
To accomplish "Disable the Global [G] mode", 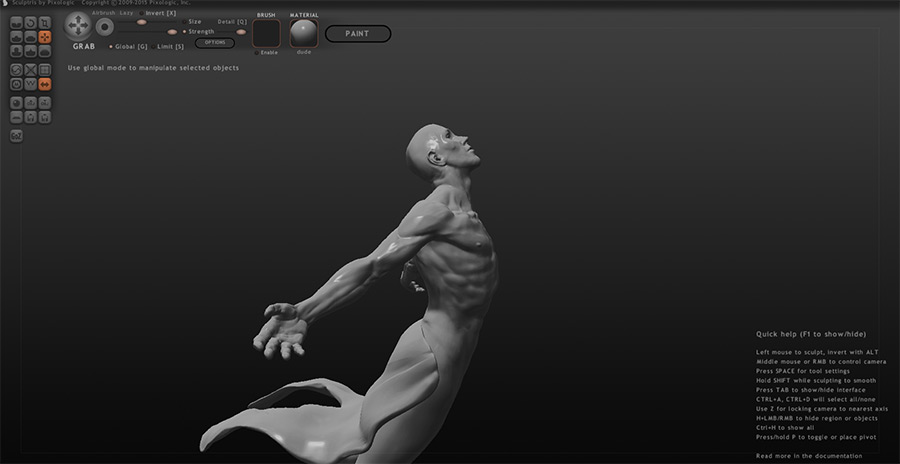I will pos(111,46).
